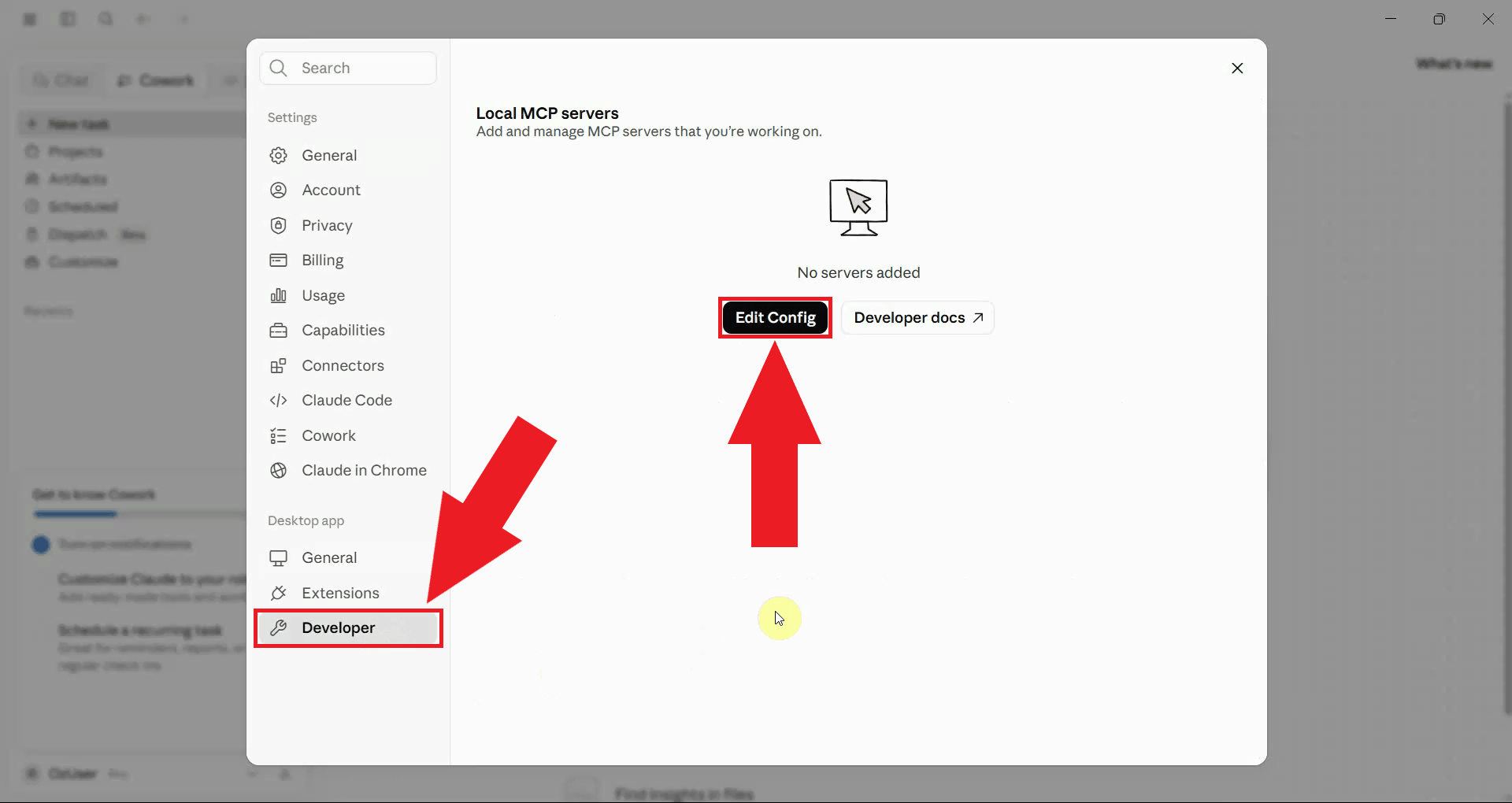This screenshot has height=803, width=1512.
Task: Switch to the Cowork tab in the background window
Action: click(x=155, y=80)
